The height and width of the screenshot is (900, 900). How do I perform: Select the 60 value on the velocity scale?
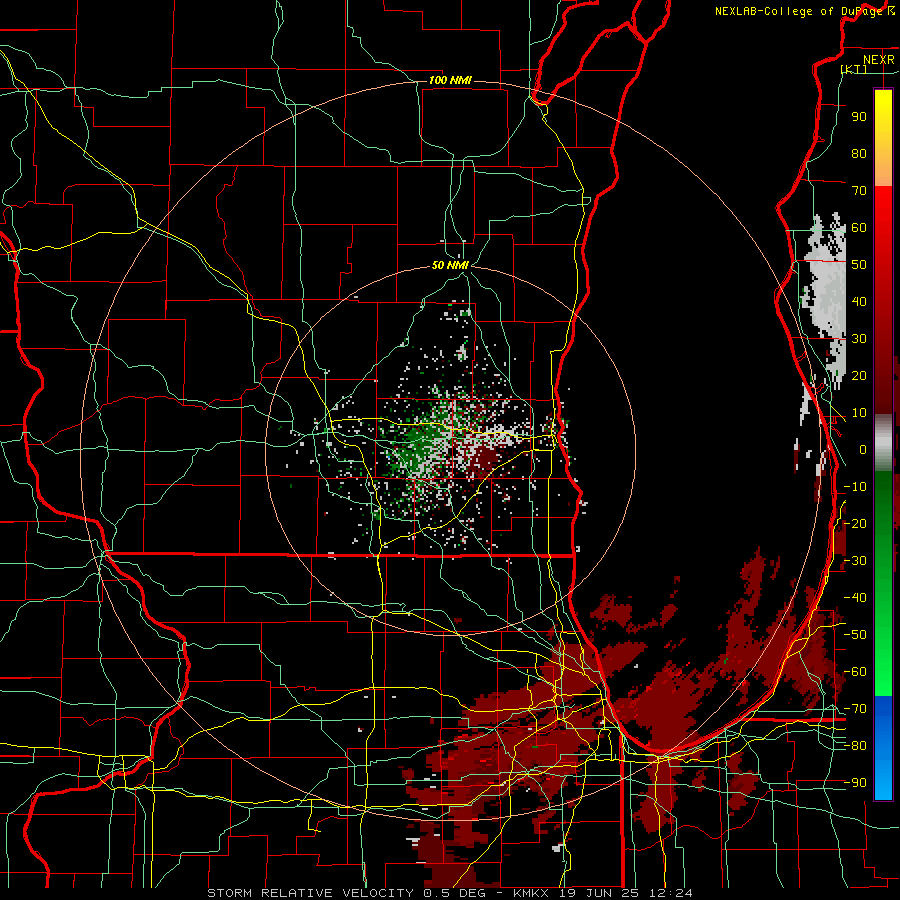coord(859,227)
